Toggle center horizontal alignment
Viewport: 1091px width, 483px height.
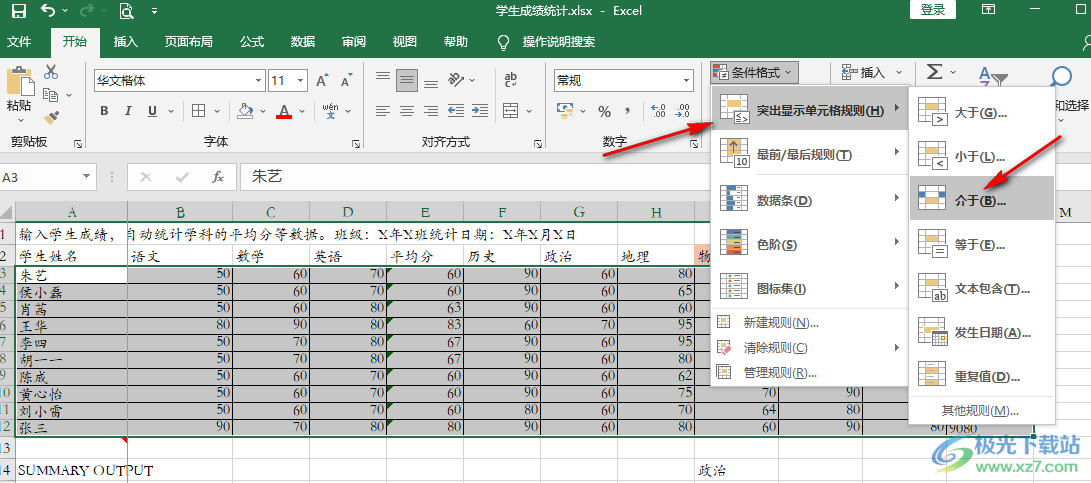click(407, 111)
